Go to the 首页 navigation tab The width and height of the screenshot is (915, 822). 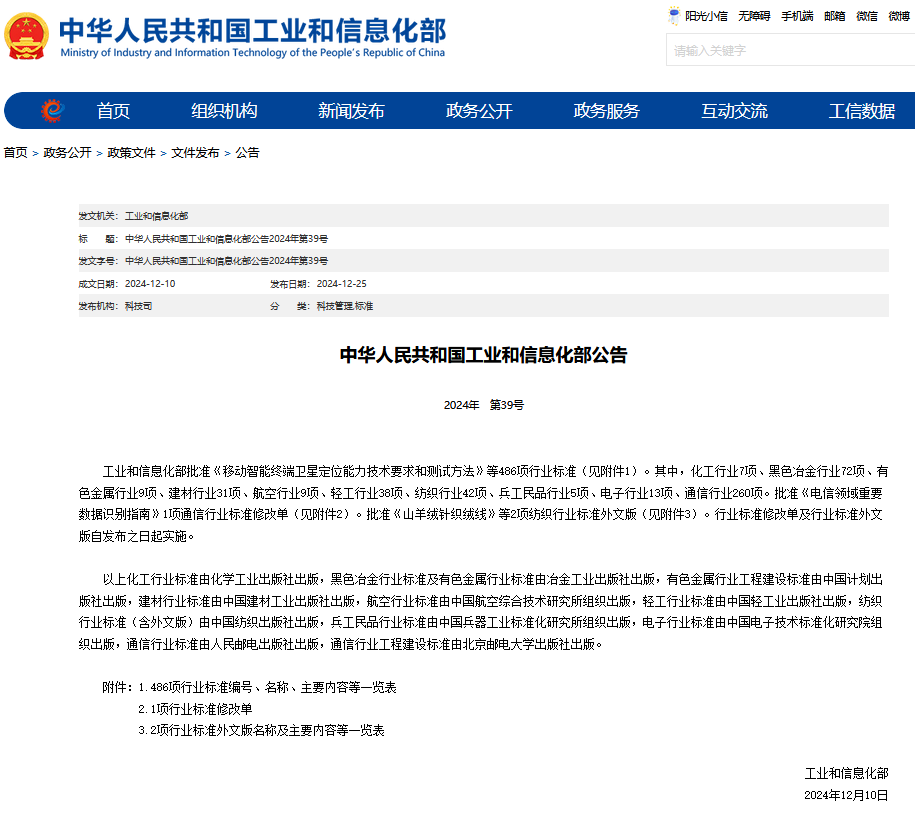[113, 111]
